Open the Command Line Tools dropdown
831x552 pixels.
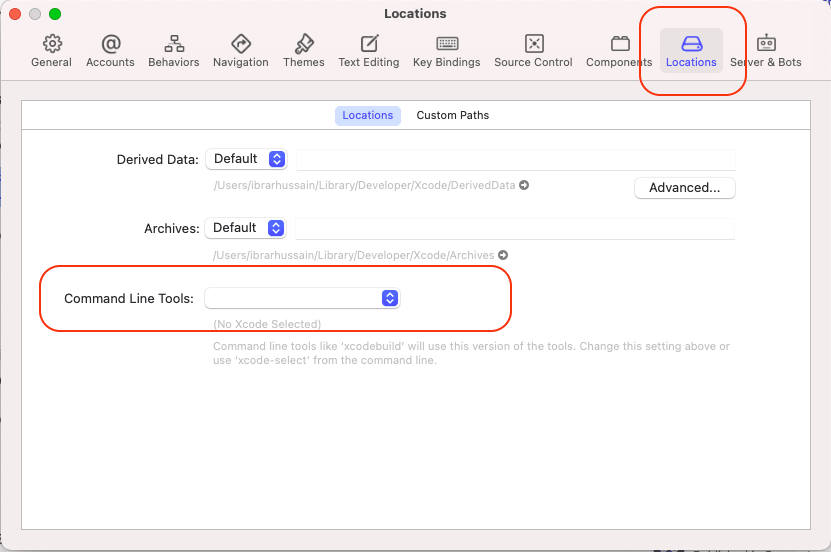(x=302, y=298)
